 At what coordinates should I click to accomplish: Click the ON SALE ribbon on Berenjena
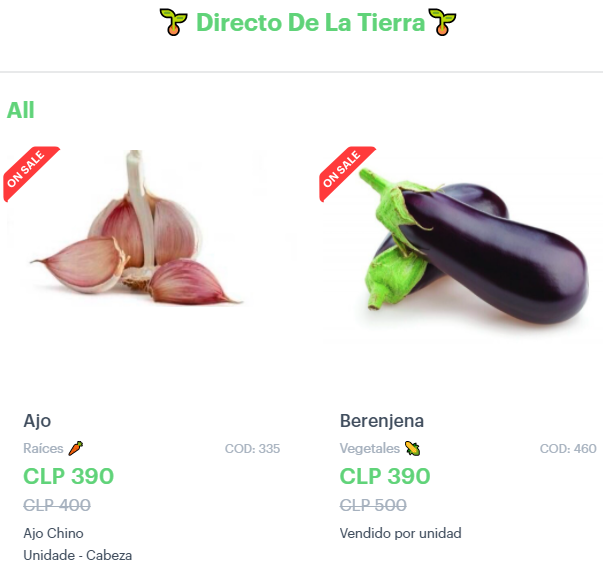(x=346, y=173)
